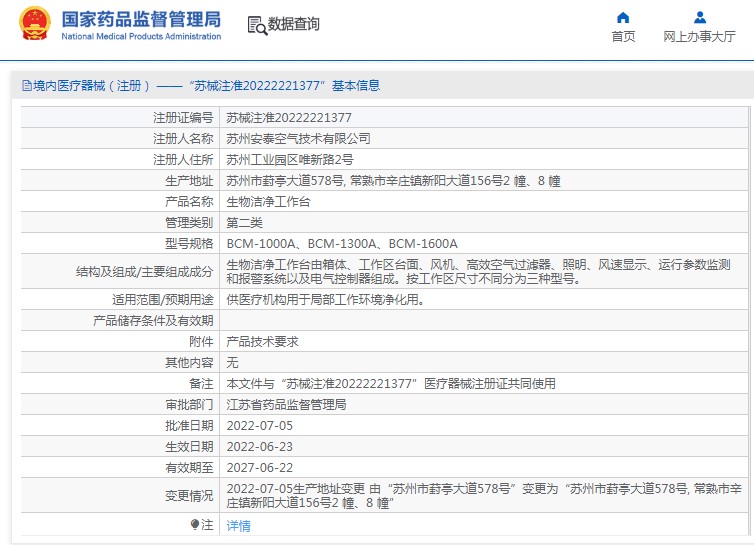This screenshot has height=545, width=754.
Task: Open 首页 navigation item
Action: coord(623,27)
